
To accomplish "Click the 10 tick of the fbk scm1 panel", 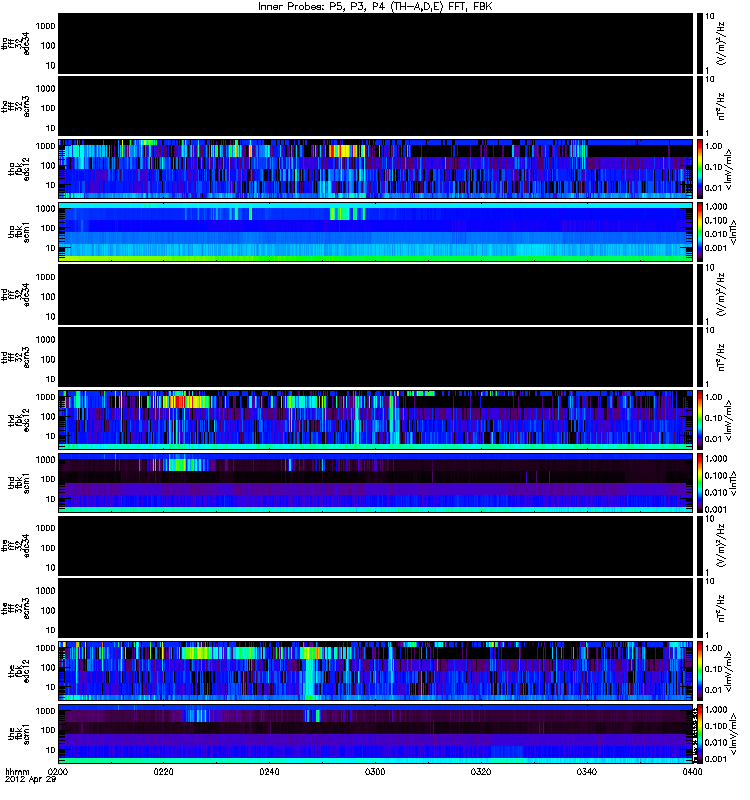I will pyautogui.click(x=51, y=750).
